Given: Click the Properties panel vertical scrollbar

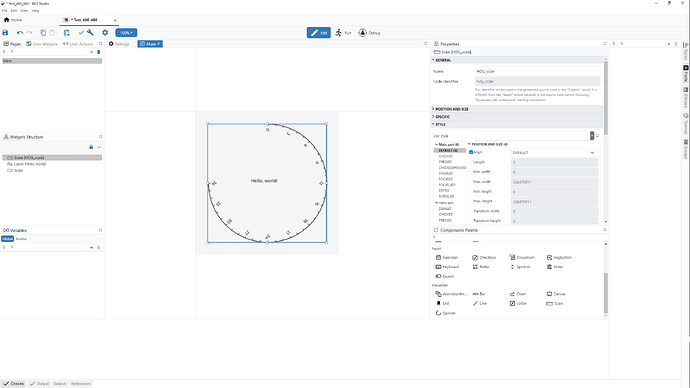Looking at the screenshot, I should point(606,98).
